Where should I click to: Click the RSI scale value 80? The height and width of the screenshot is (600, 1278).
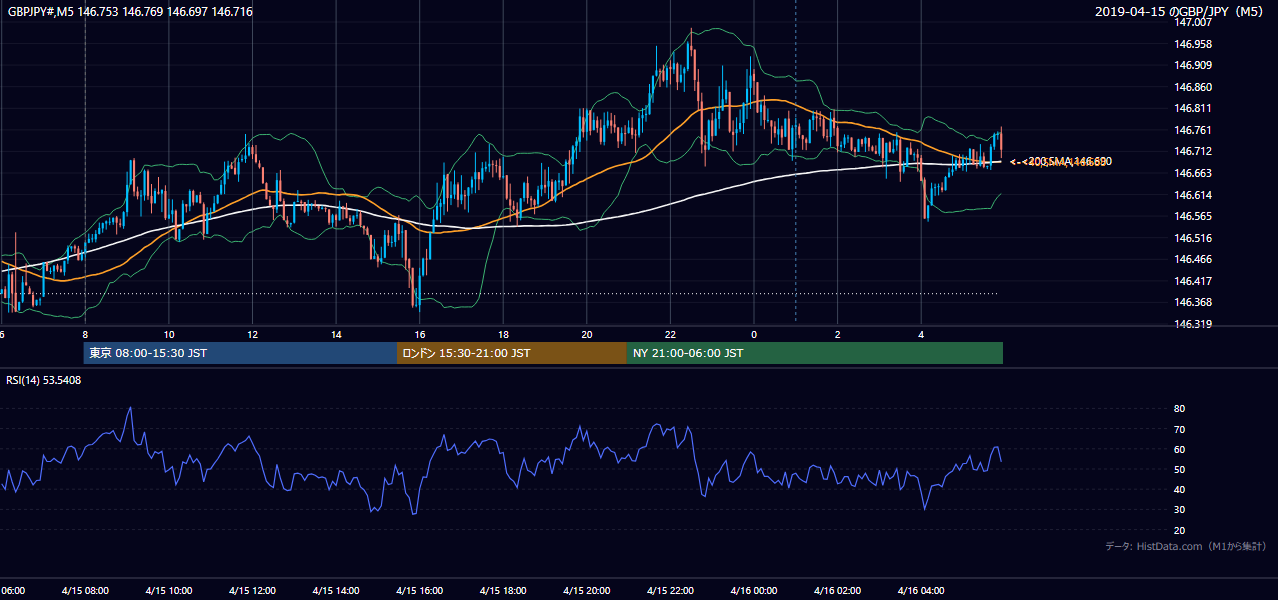[x=1180, y=409]
